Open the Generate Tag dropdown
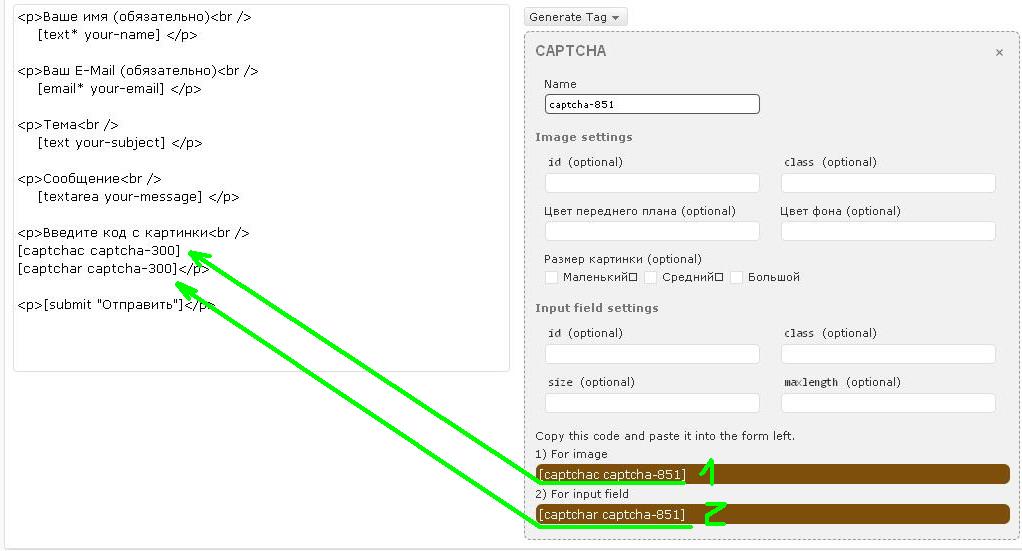This screenshot has width=1022, height=551. point(575,17)
